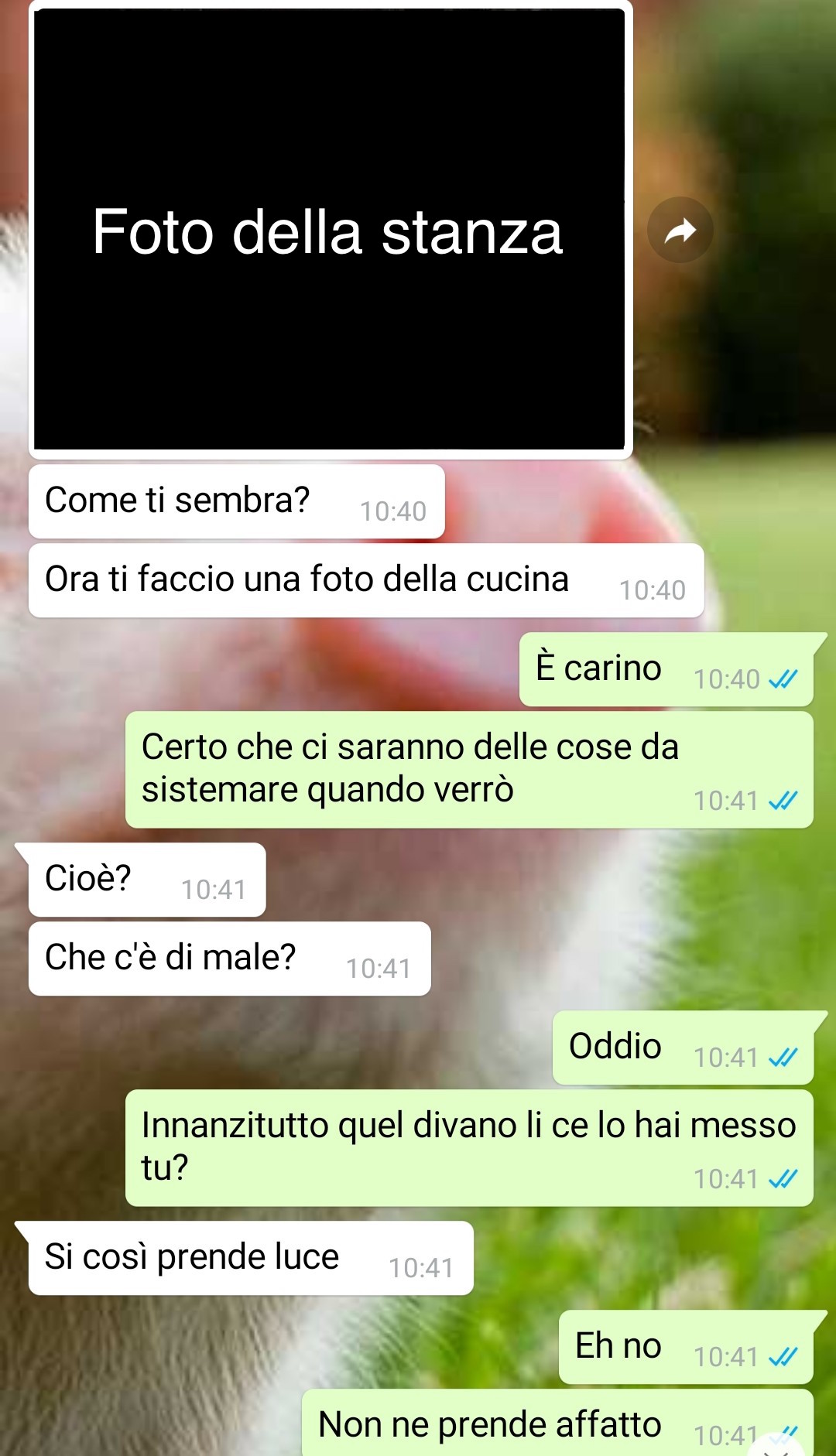Tap the 10:40 timestamp on 'Come ti sembra?'
This screenshot has width=836, height=1456.
click(x=393, y=511)
